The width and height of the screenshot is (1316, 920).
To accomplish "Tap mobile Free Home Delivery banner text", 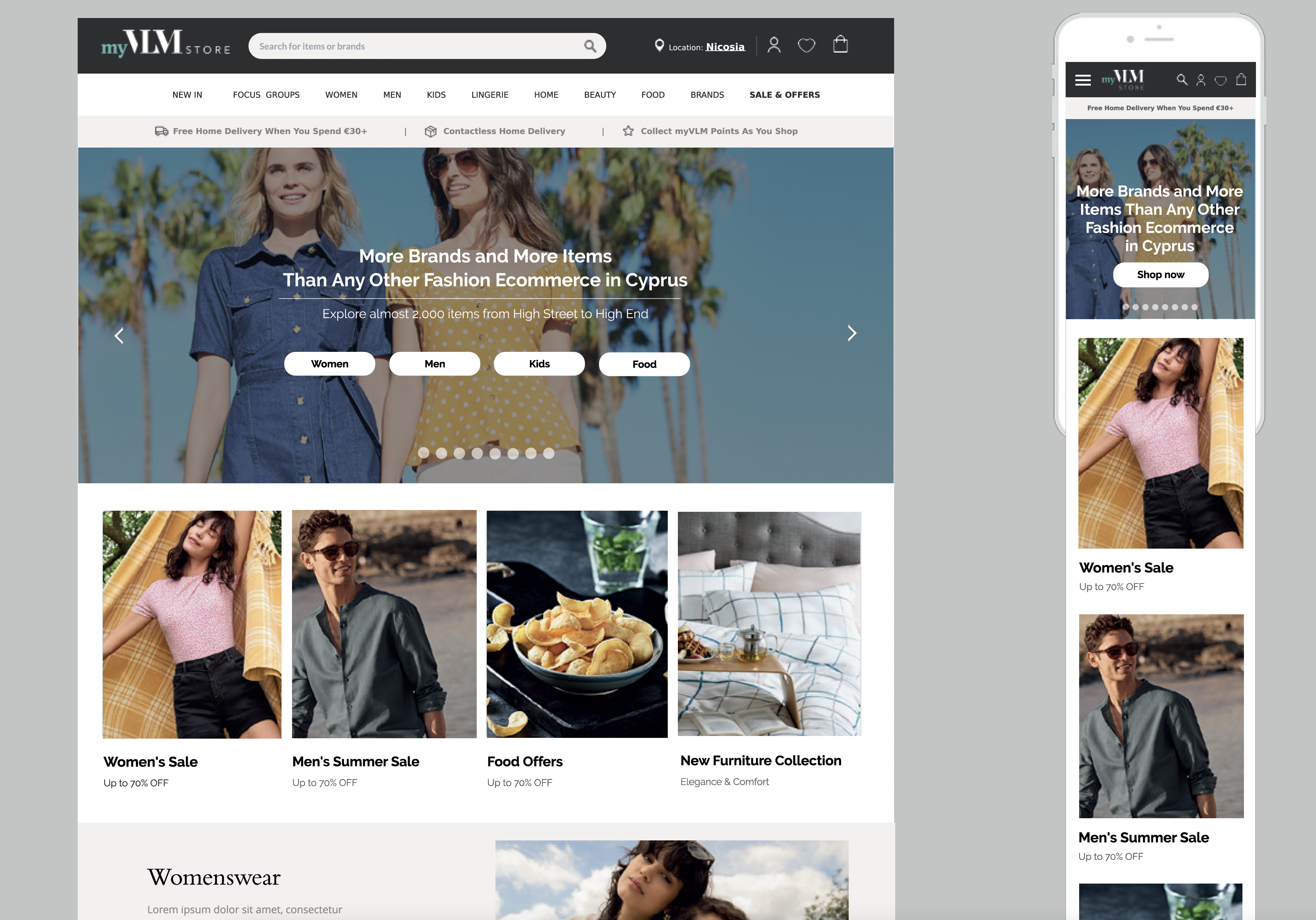I will 1160,108.
